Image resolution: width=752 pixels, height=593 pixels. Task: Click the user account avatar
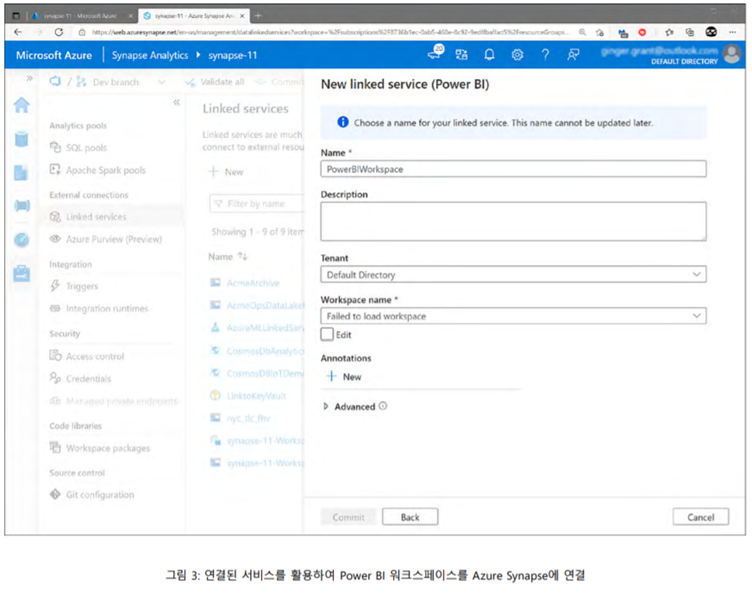point(732,54)
